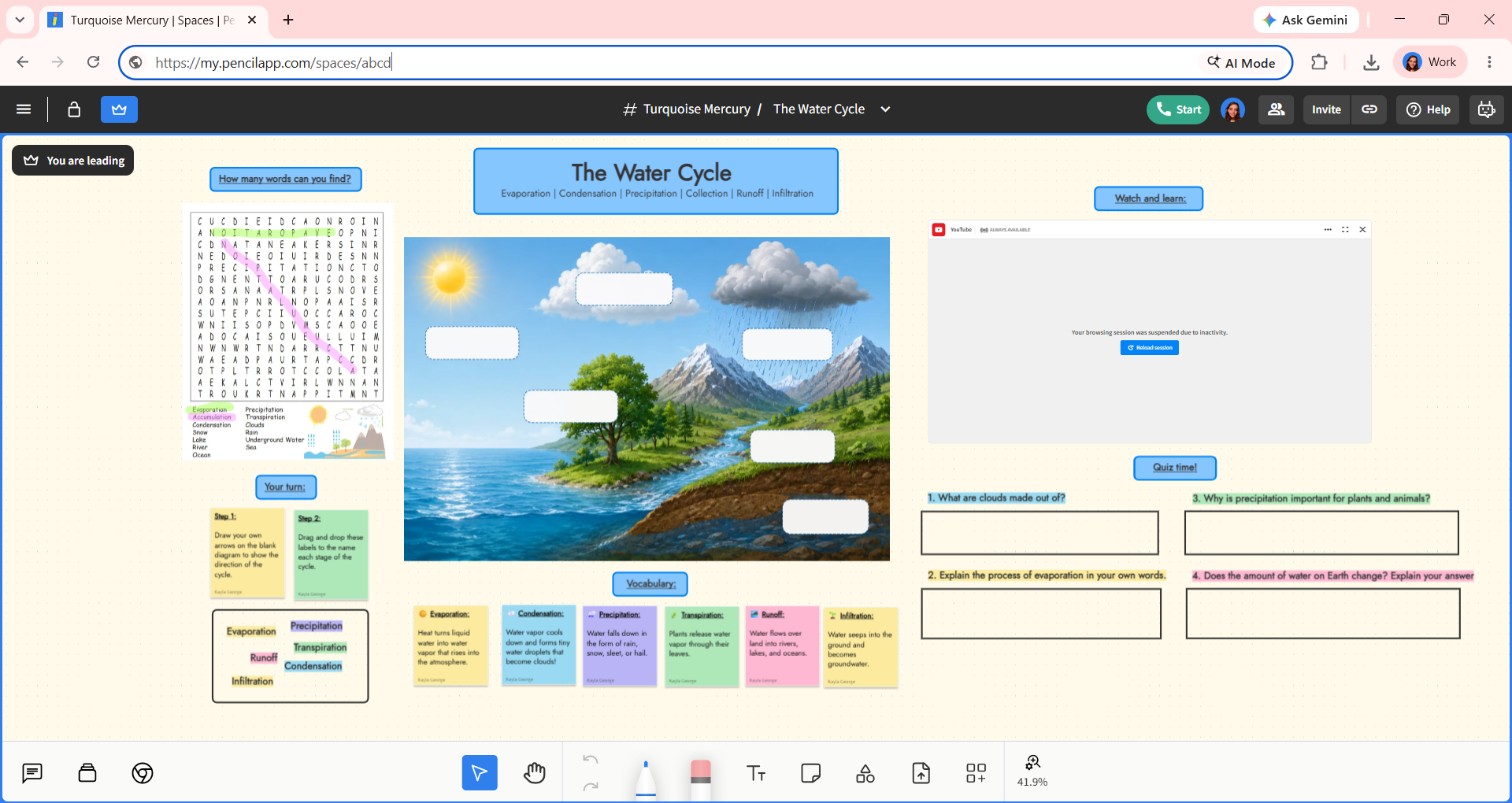Select the Step 1 sticky note
The image size is (1512, 803).
coord(248,553)
